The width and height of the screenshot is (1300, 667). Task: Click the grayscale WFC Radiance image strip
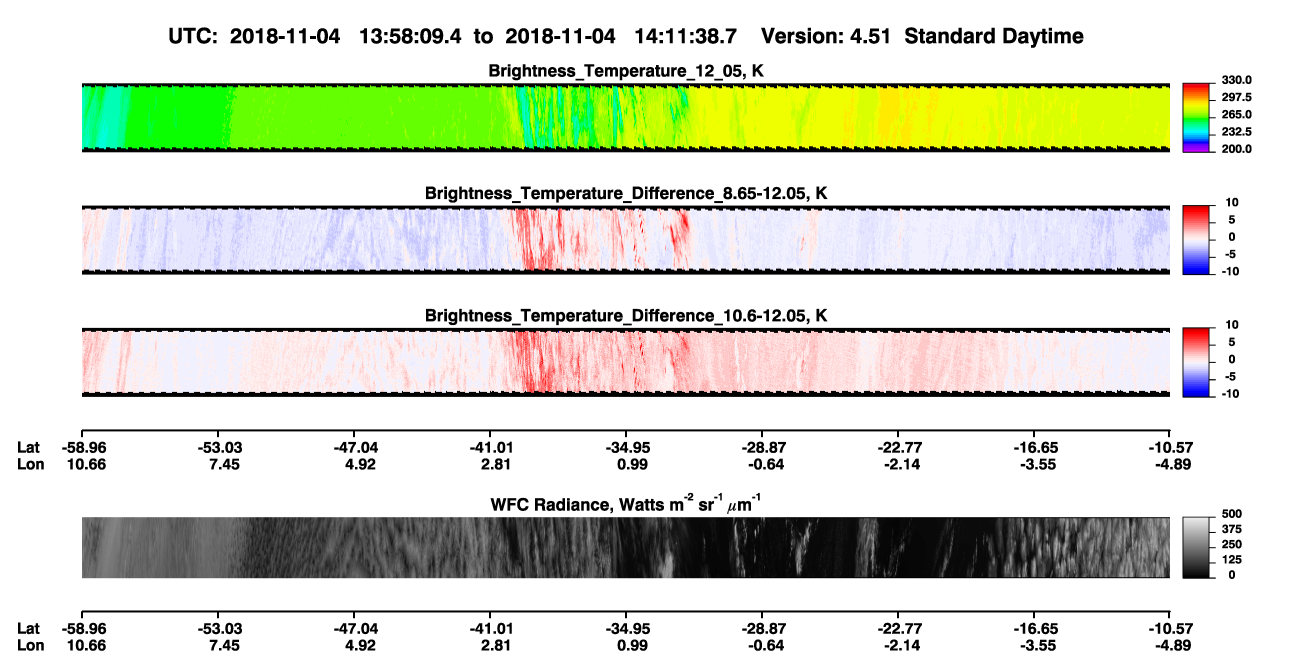point(625,547)
